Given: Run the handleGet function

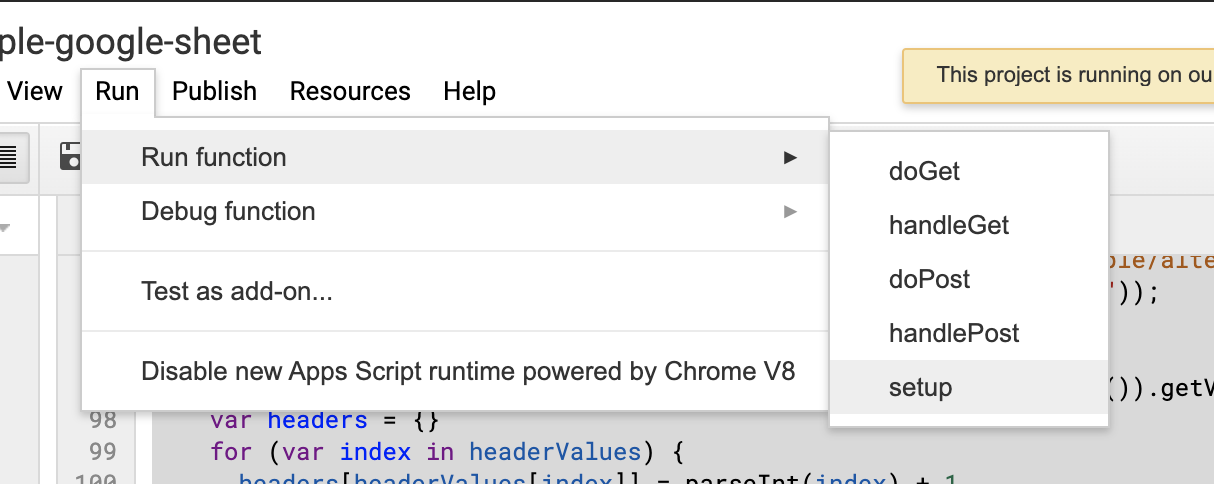Looking at the screenshot, I should point(969,225).
